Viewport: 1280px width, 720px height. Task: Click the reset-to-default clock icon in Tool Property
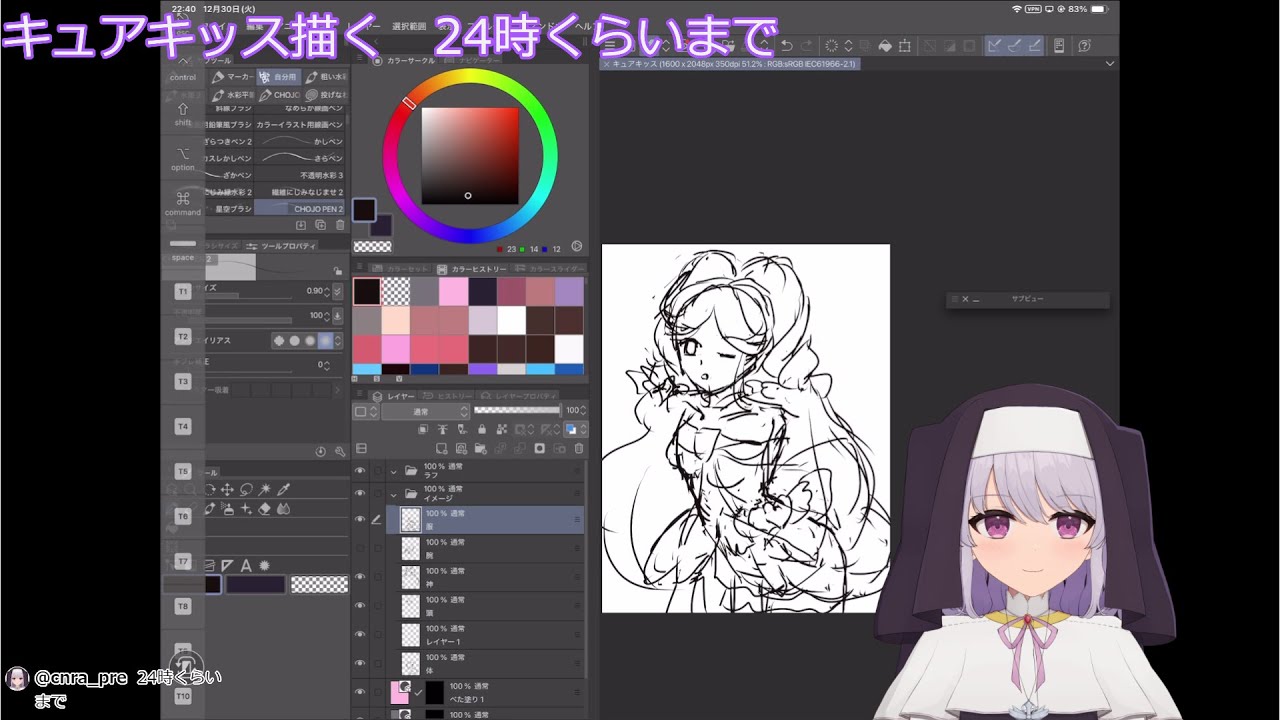(x=321, y=452)
